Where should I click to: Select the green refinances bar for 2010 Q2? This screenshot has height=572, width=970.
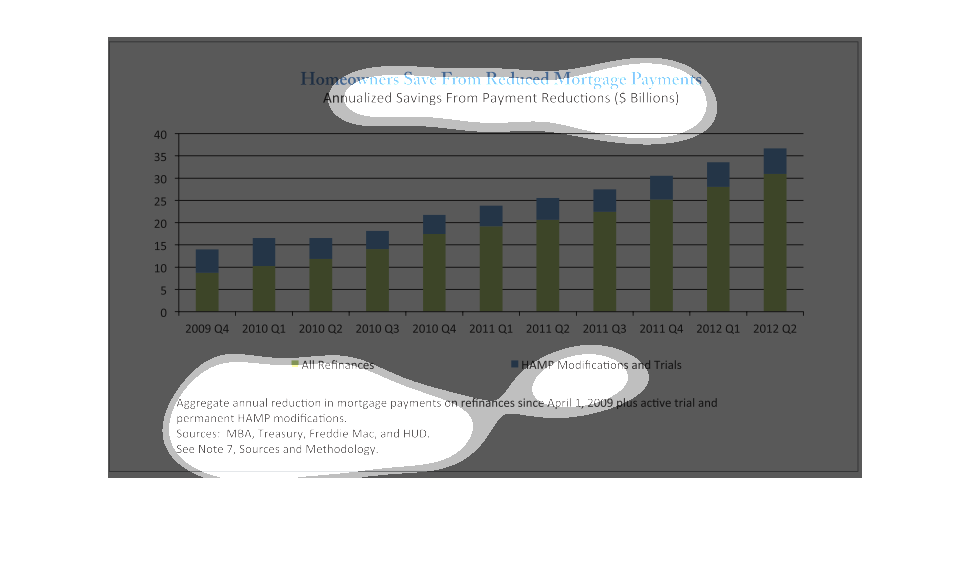click(x=320, y=285)
